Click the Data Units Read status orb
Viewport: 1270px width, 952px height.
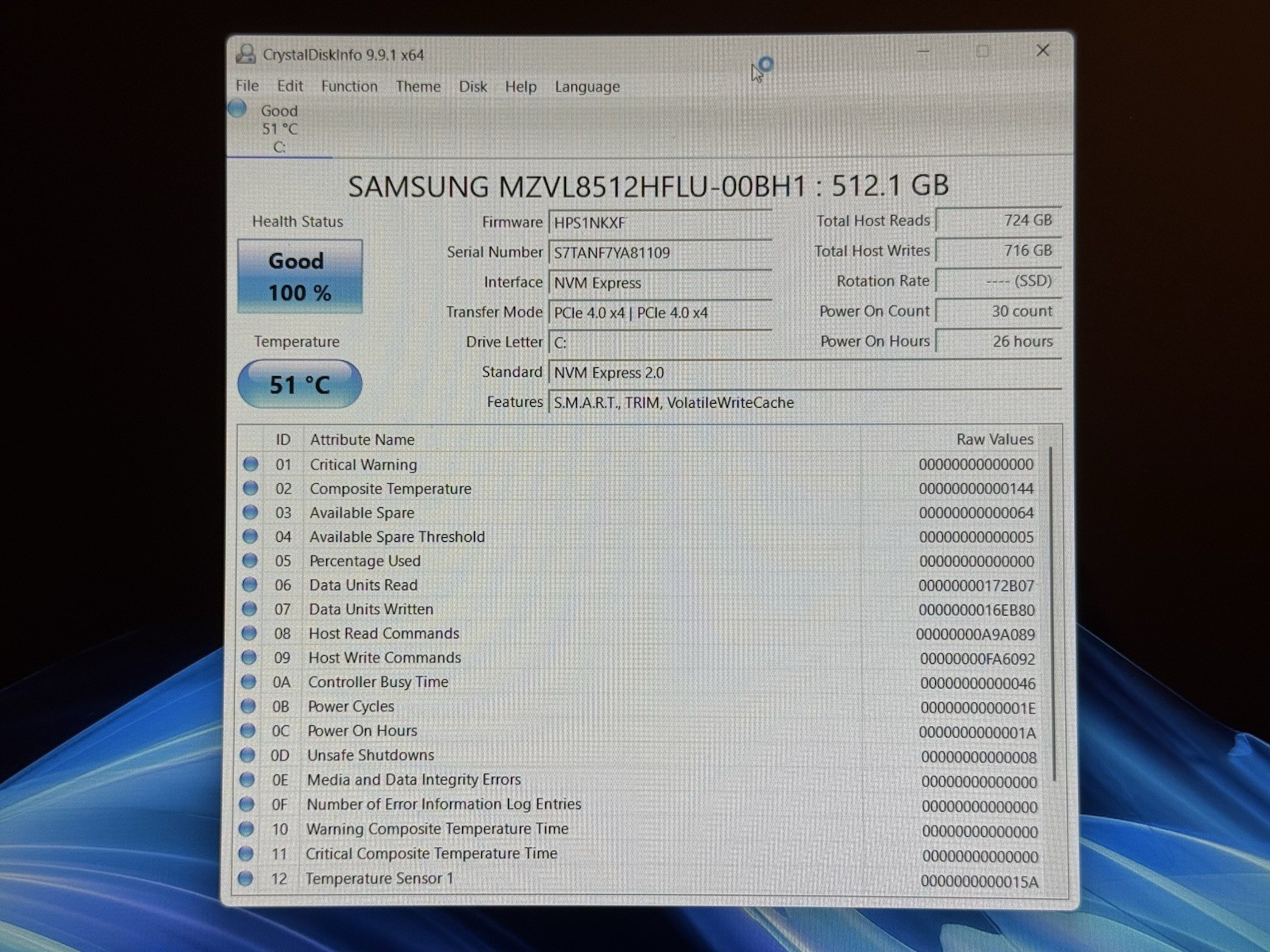(x=250, y=585)
